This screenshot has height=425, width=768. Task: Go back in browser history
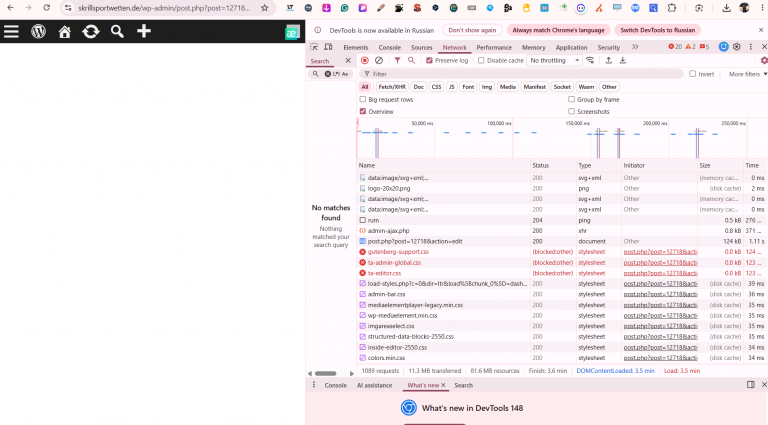tap(10, 8)
